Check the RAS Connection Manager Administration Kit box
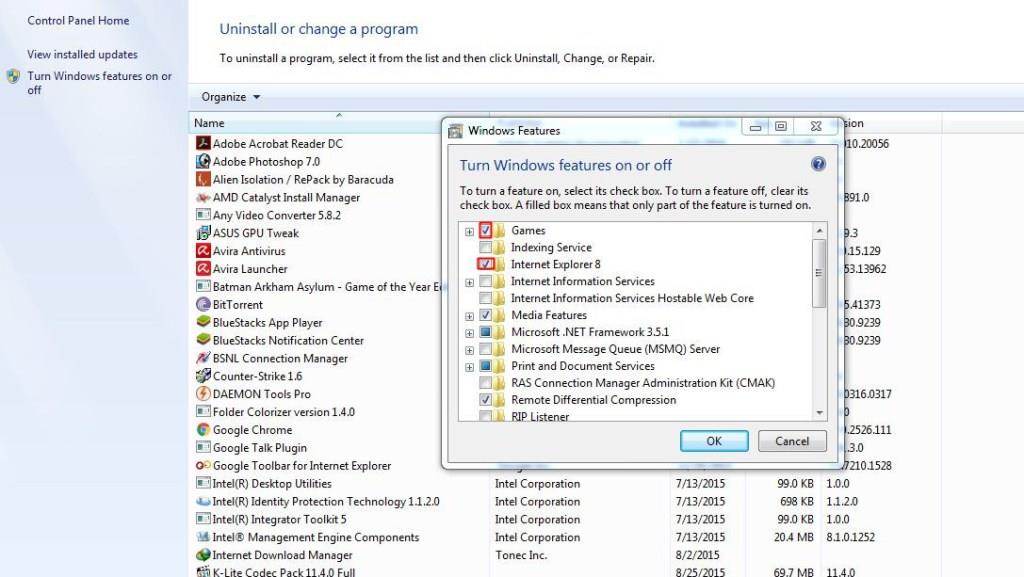Screen dimensions: 1024x577 [485, 382]
